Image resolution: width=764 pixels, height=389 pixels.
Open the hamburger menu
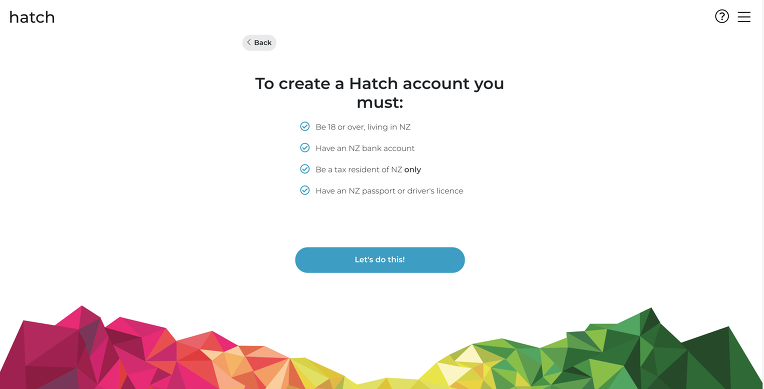click(744, 17)
